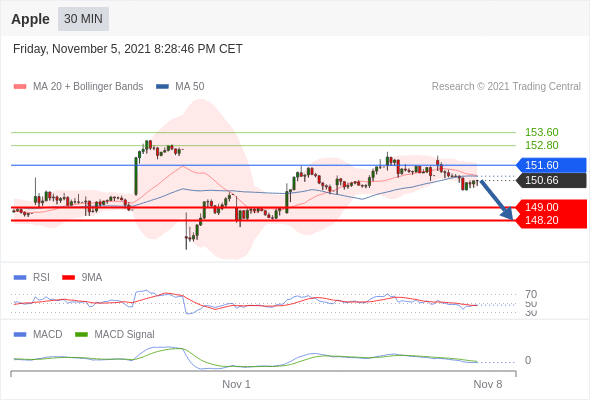Click the 153.60 resistance level label
The height and width of the screenshot is (400, 590).
pos(541,132)
